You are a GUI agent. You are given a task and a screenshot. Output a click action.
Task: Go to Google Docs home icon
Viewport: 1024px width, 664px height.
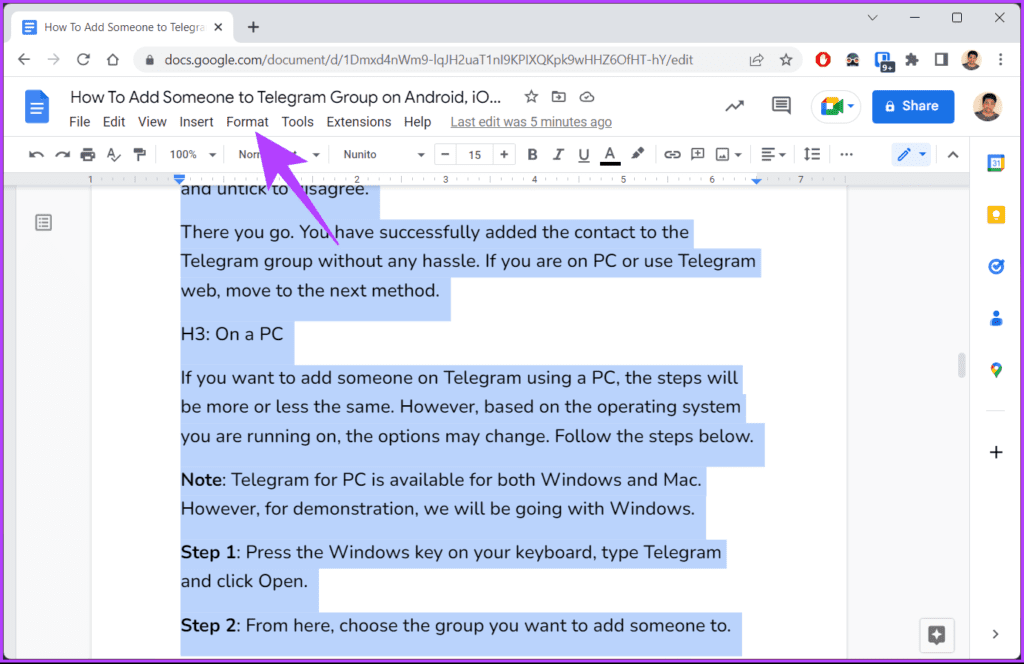[x=37, y=106]
